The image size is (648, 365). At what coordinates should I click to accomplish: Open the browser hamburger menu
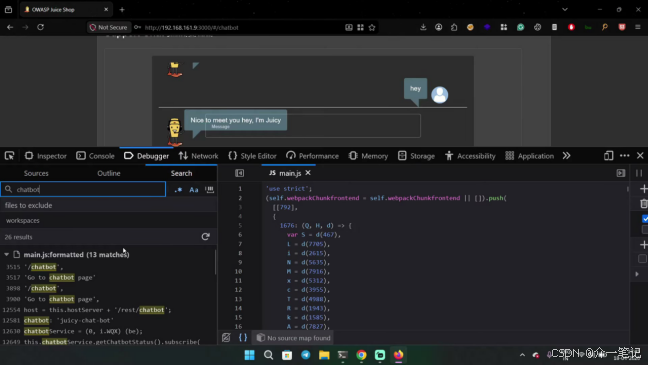(638, 27)
